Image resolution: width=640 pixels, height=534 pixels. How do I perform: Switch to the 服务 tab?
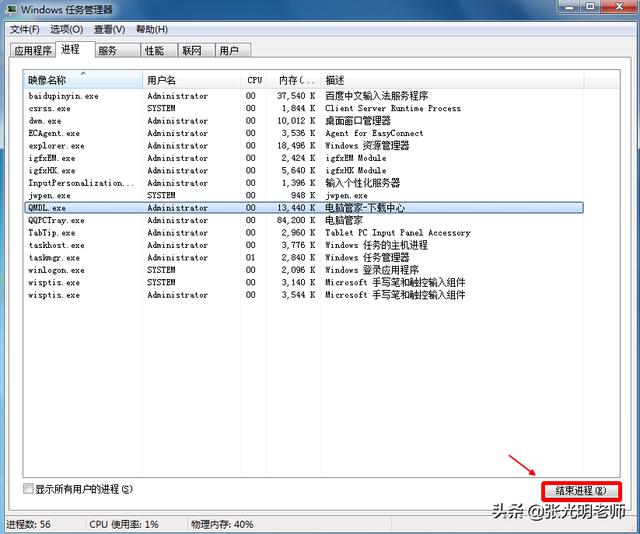(107, 50)
